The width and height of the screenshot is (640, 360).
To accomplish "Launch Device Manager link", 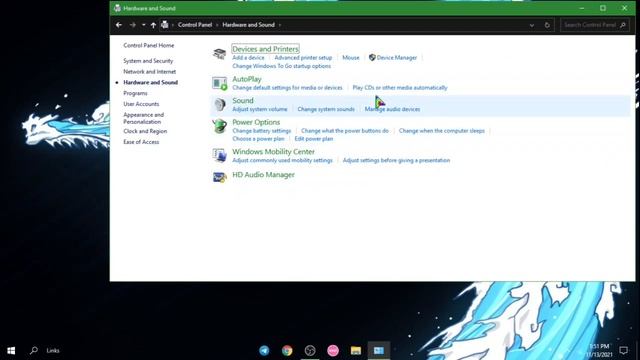I will [x=396, y=58].
